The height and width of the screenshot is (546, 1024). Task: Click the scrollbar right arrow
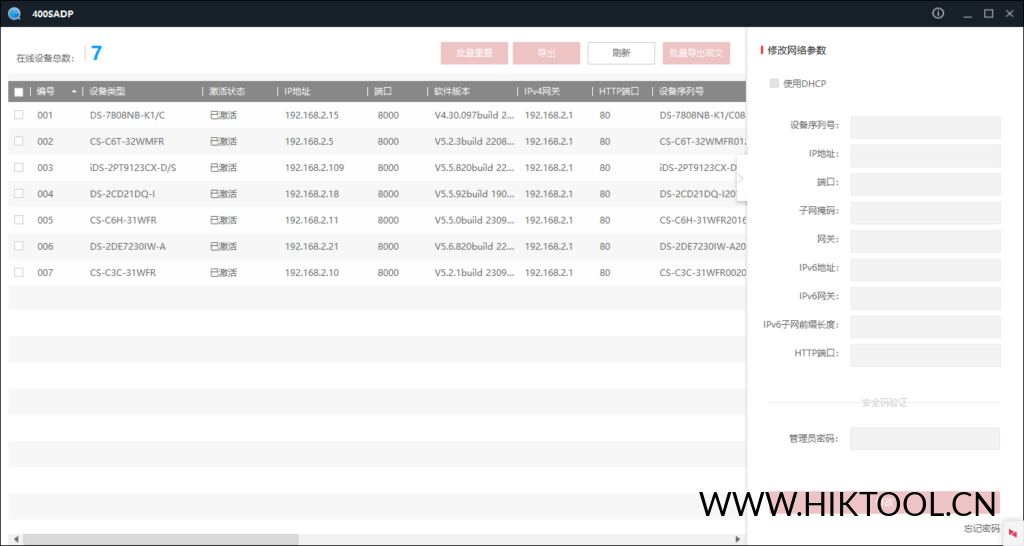[737, 539]
